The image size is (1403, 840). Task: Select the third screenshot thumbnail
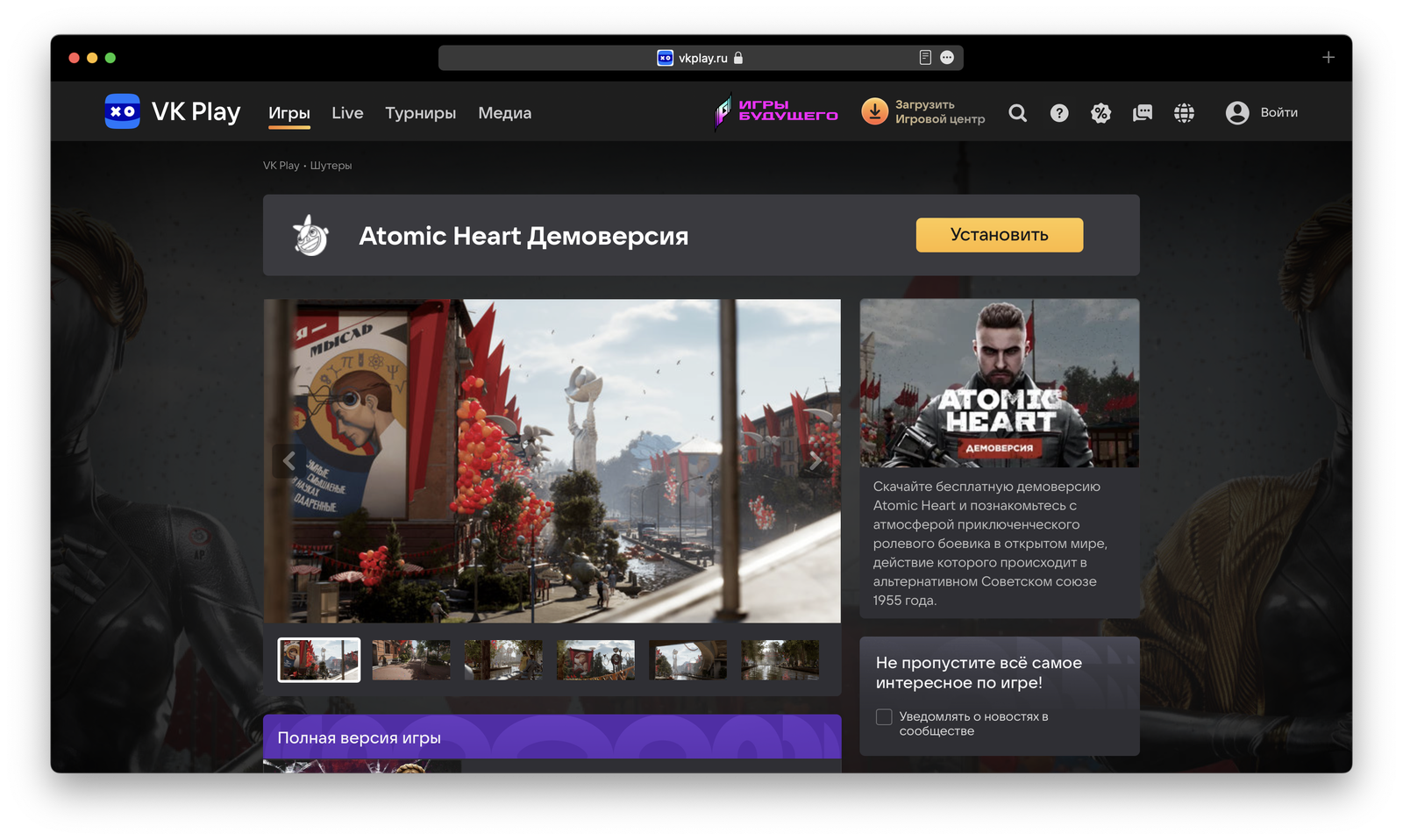(x=503, y=659)
